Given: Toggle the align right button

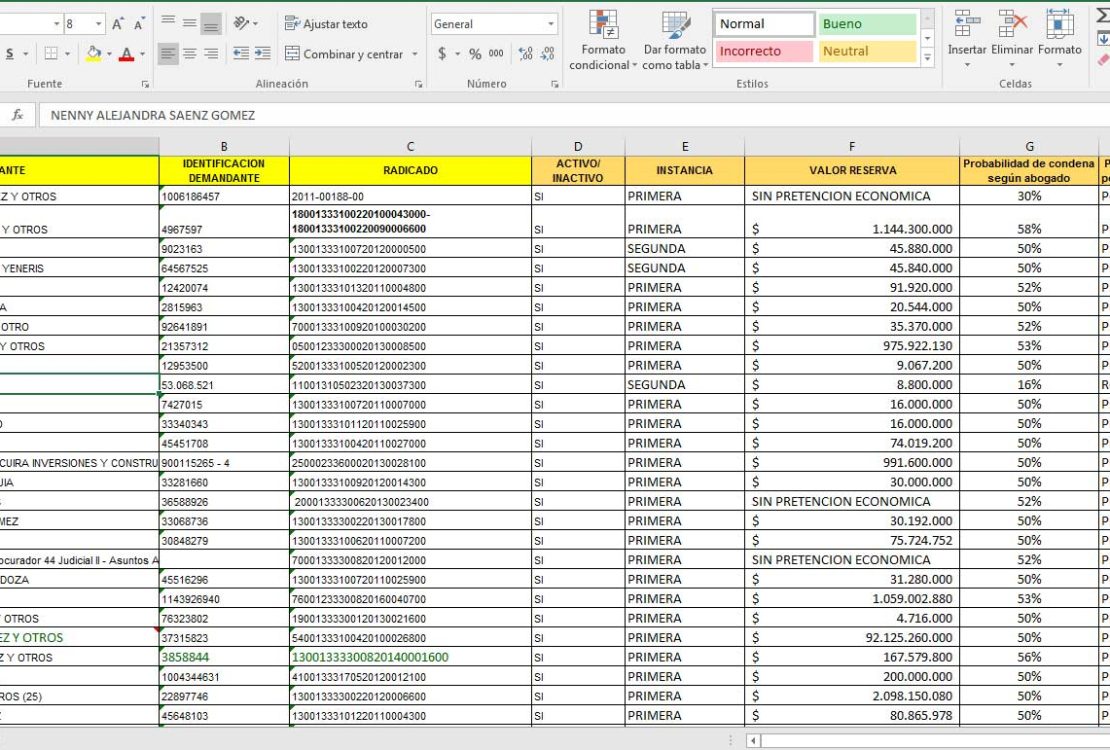Looking at the screenshot, I should pos(211,54).
